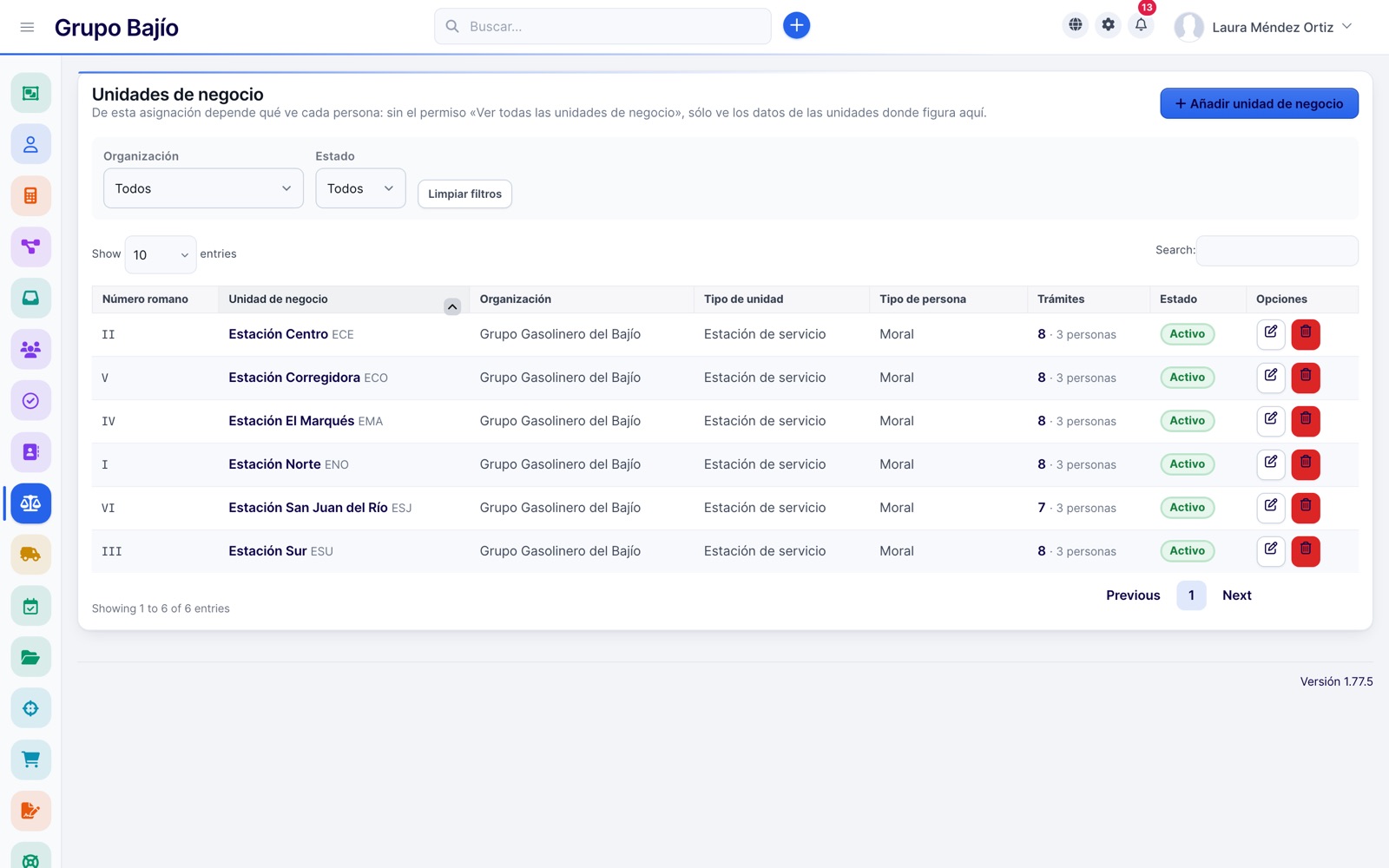The image size is (1389, 868).
Task: Open the notifications bell icon
Action: point(1141,25)
